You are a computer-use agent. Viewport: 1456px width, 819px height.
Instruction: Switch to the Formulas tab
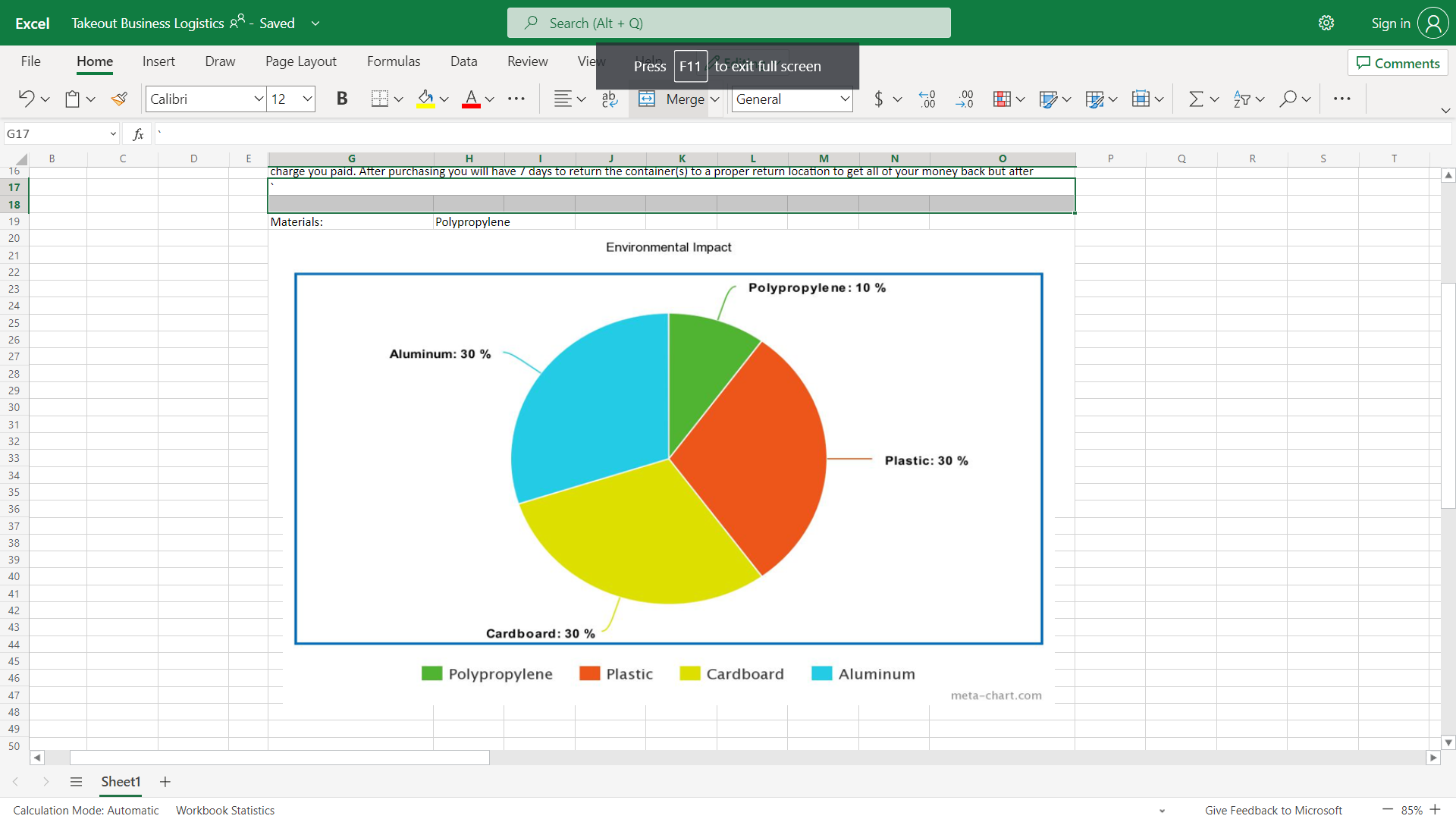coord(393,61)
